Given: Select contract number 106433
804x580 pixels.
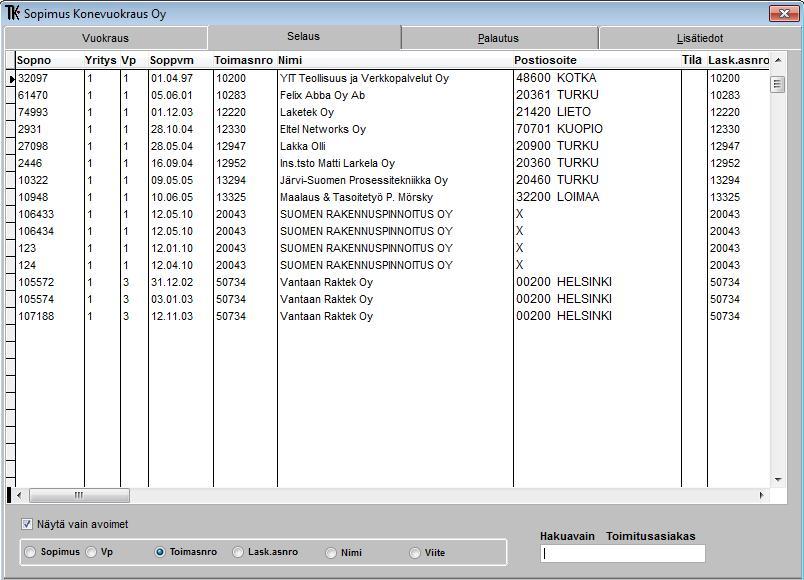Looking at the screenshot, I should click(50, 214).
